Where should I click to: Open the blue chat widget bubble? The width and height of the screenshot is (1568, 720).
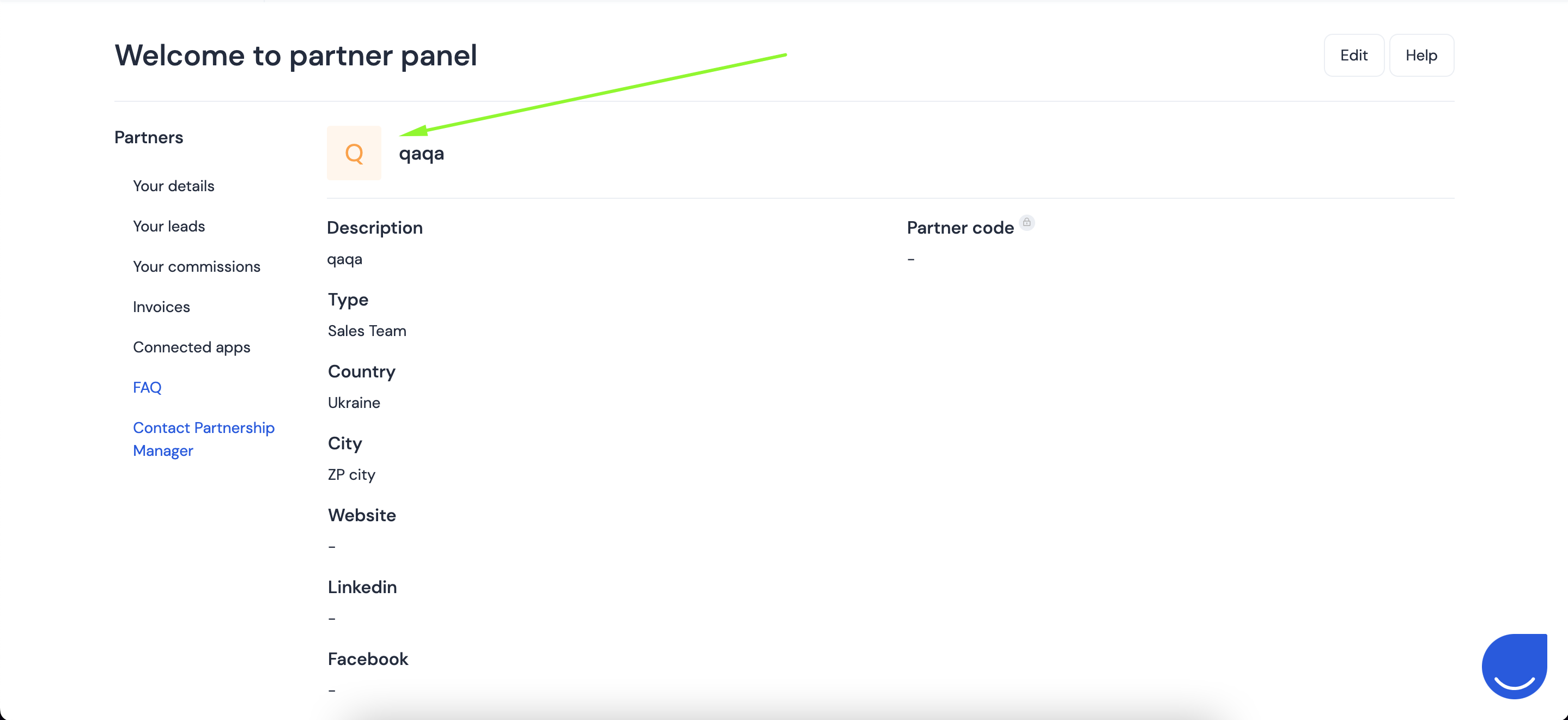click(1514, 666)
